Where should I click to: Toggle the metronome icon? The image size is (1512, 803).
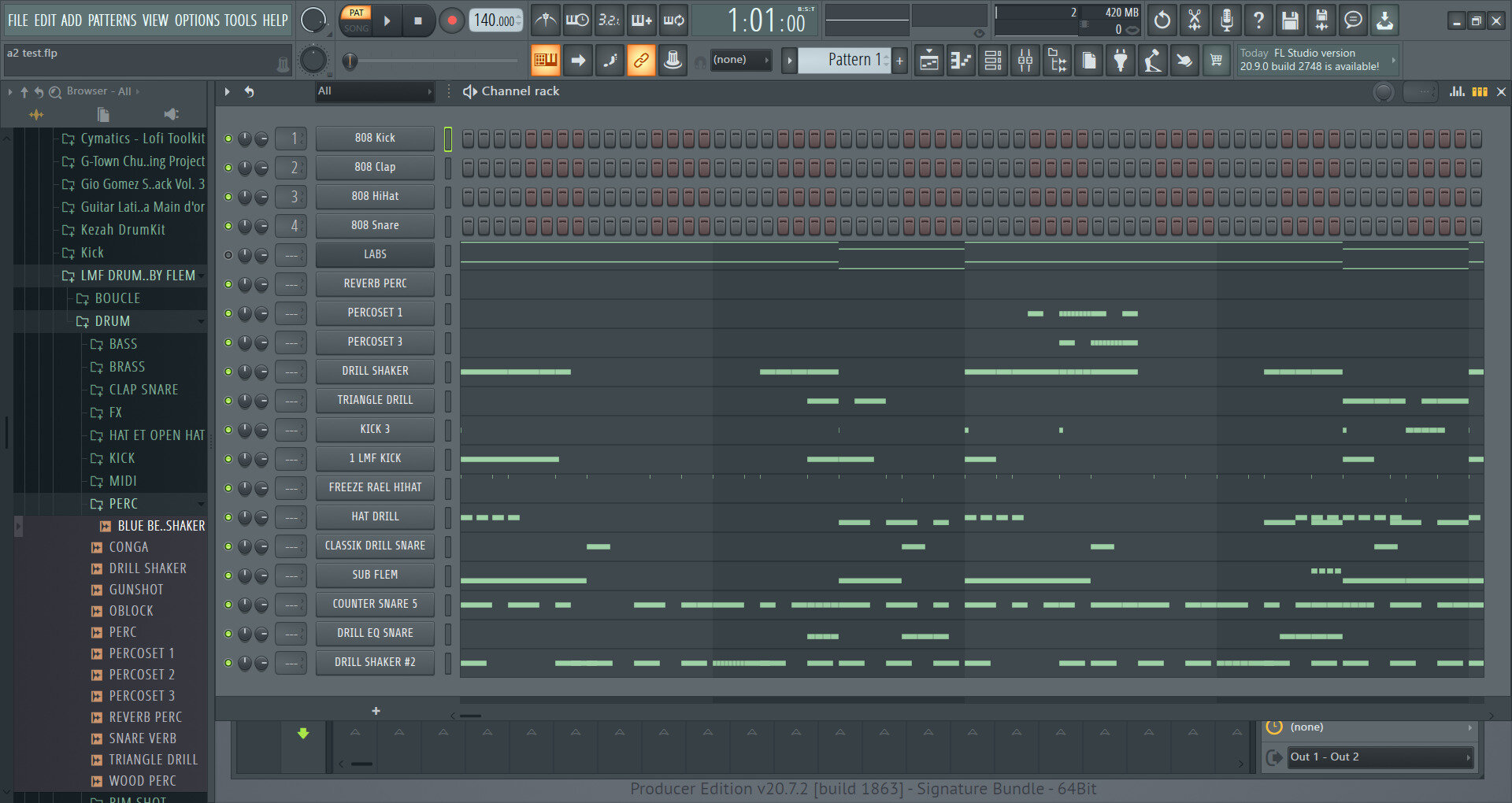click(x=546, y=20)
